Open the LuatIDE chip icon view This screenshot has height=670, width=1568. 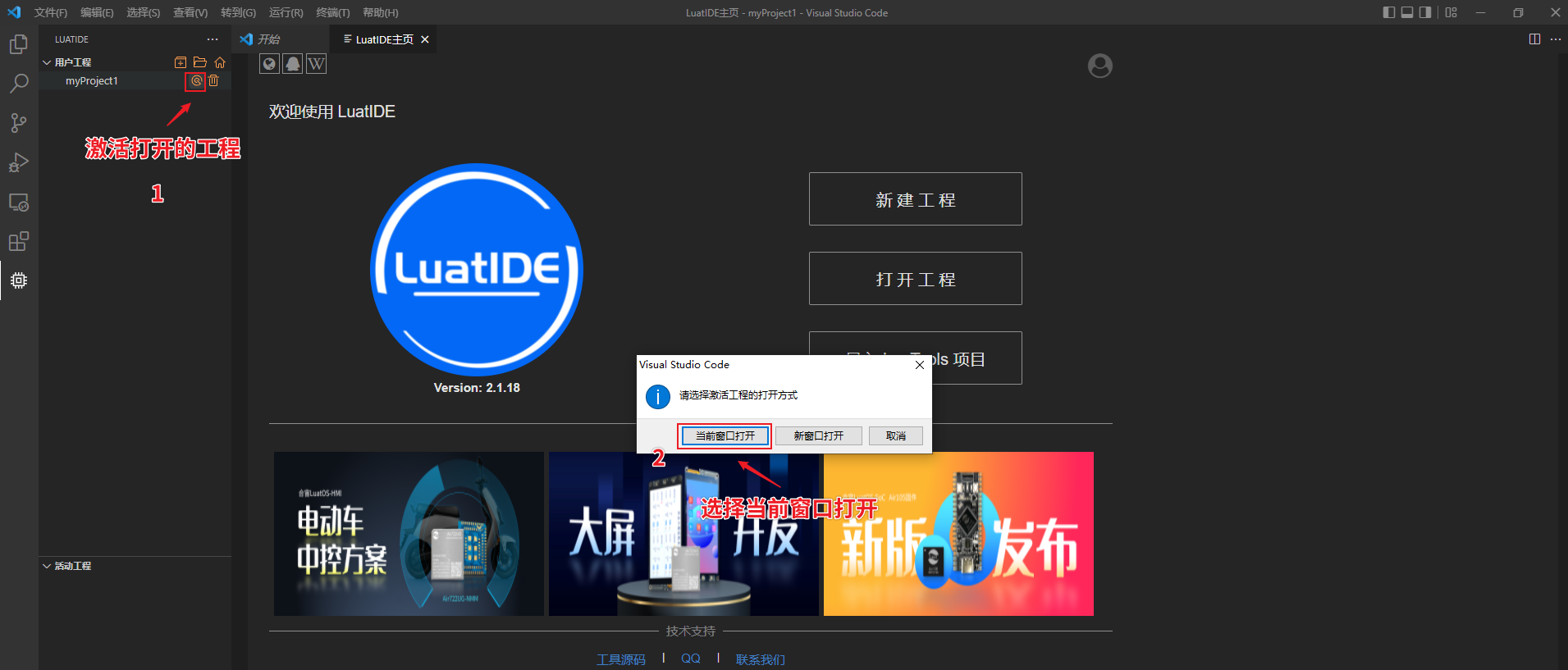point(19,280)
